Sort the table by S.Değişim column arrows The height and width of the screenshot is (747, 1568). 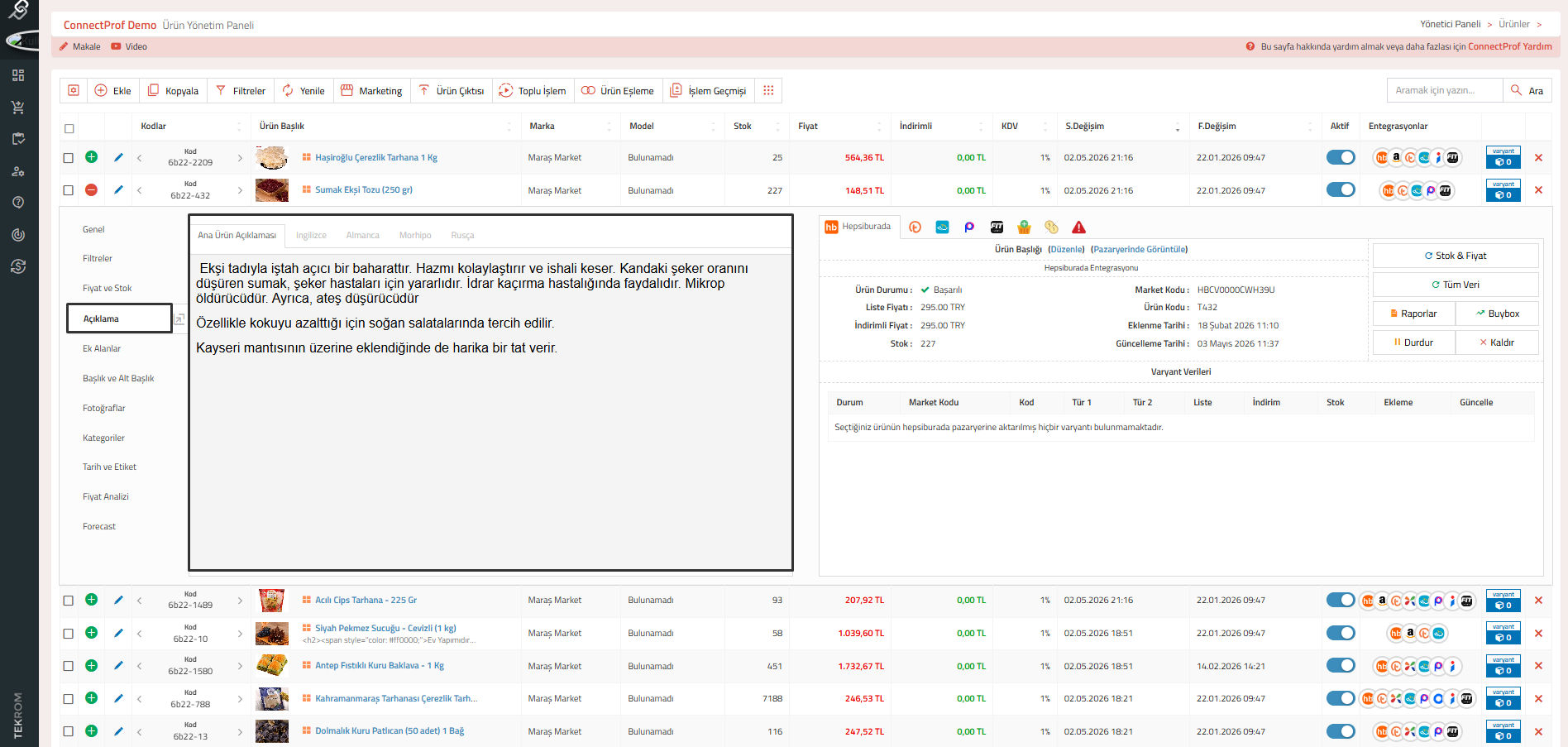coord(1178,127)
